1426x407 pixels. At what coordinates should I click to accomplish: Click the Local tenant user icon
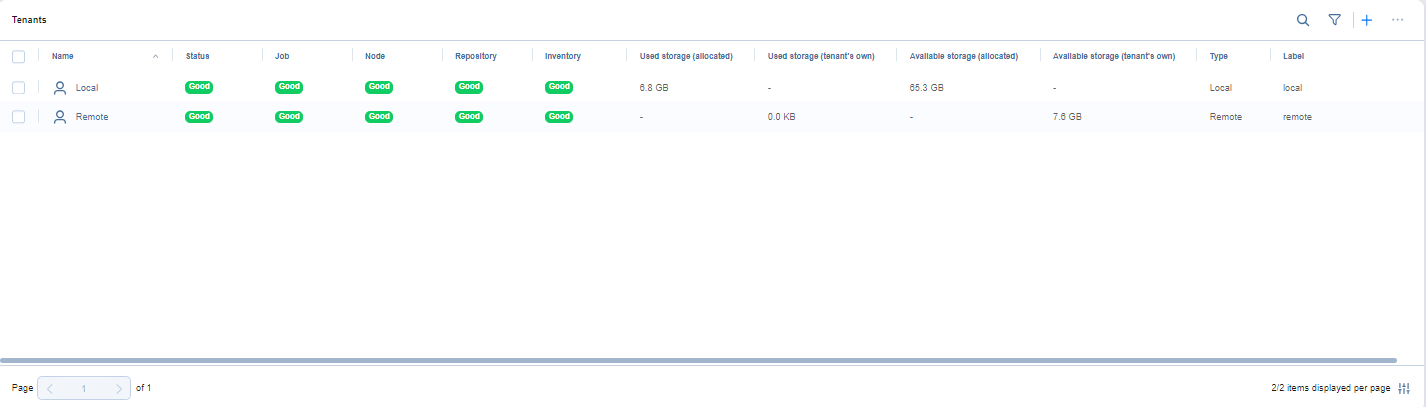(60, 88)
